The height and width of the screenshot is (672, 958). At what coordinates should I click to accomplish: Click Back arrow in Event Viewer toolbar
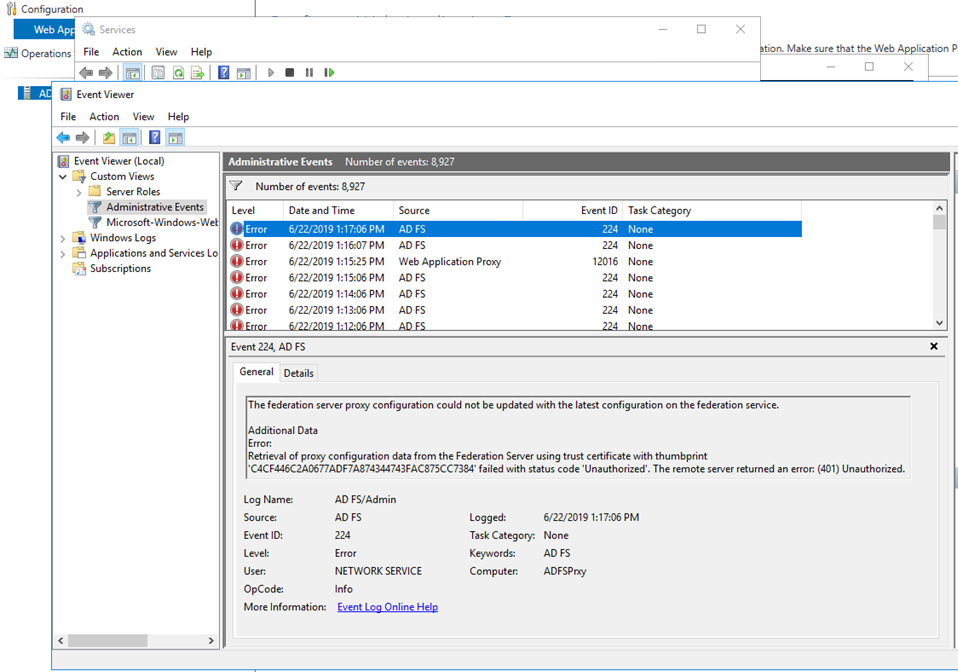click(x=63, y=137)
